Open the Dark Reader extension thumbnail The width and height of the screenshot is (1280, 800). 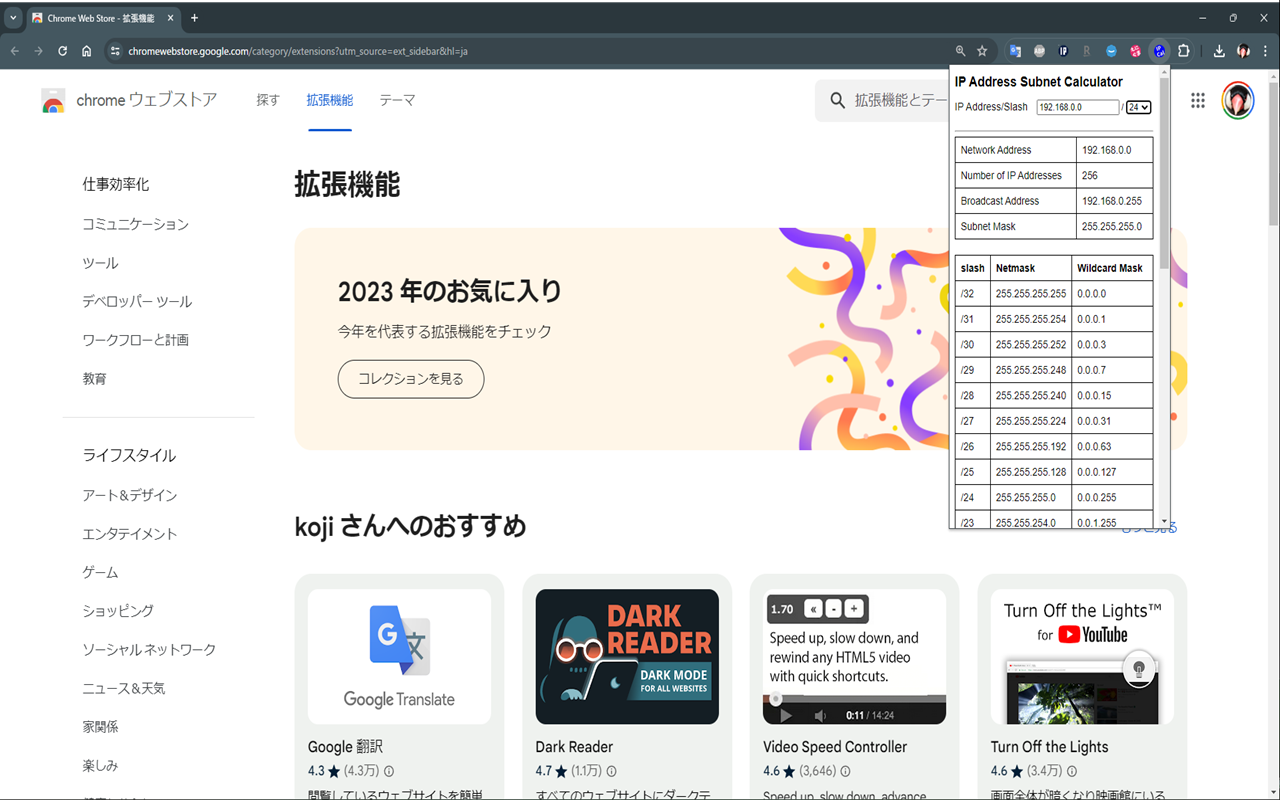point(627,656)
